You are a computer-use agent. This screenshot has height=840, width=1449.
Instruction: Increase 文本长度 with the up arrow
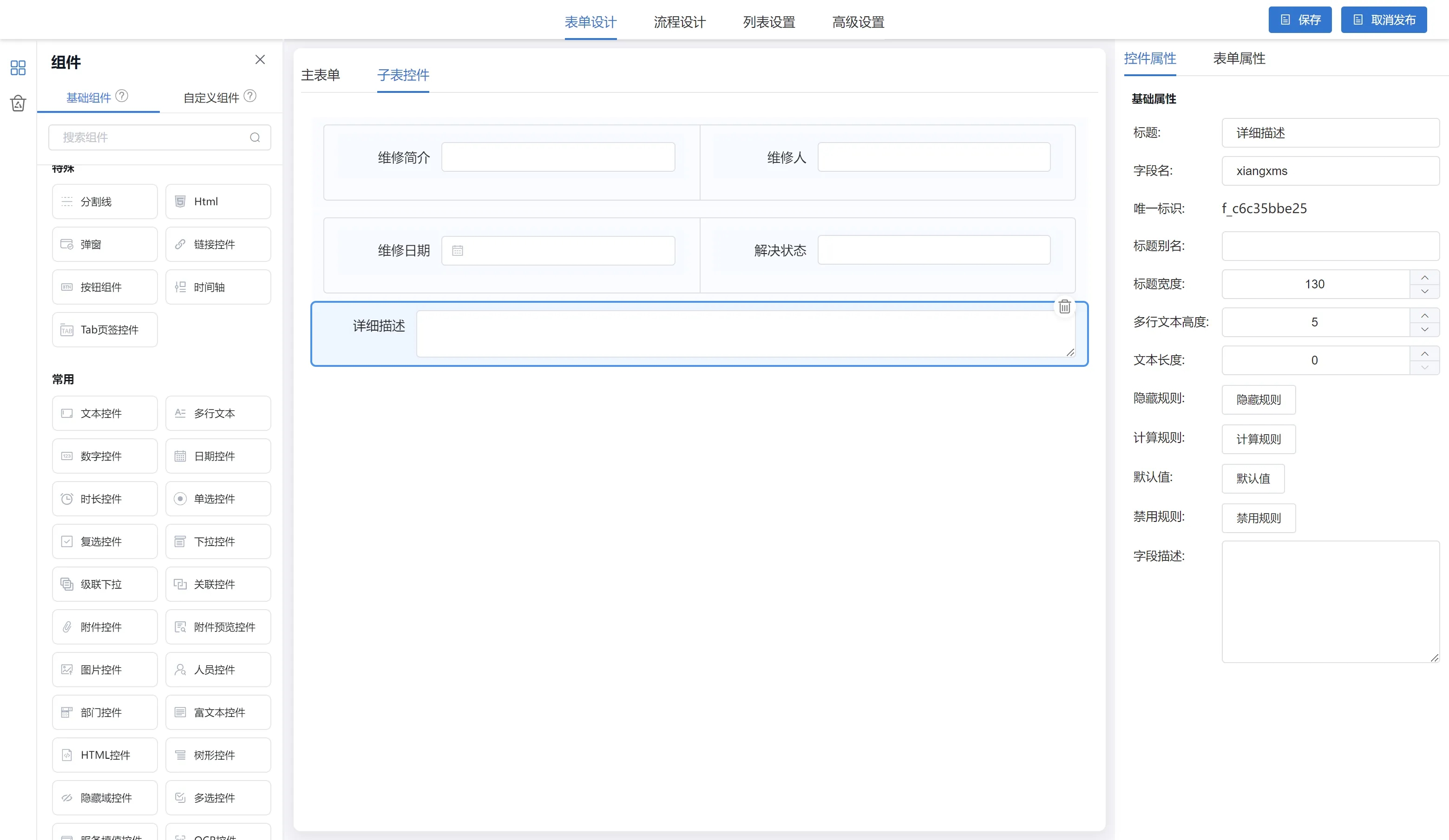click(x=1424, y=354)
